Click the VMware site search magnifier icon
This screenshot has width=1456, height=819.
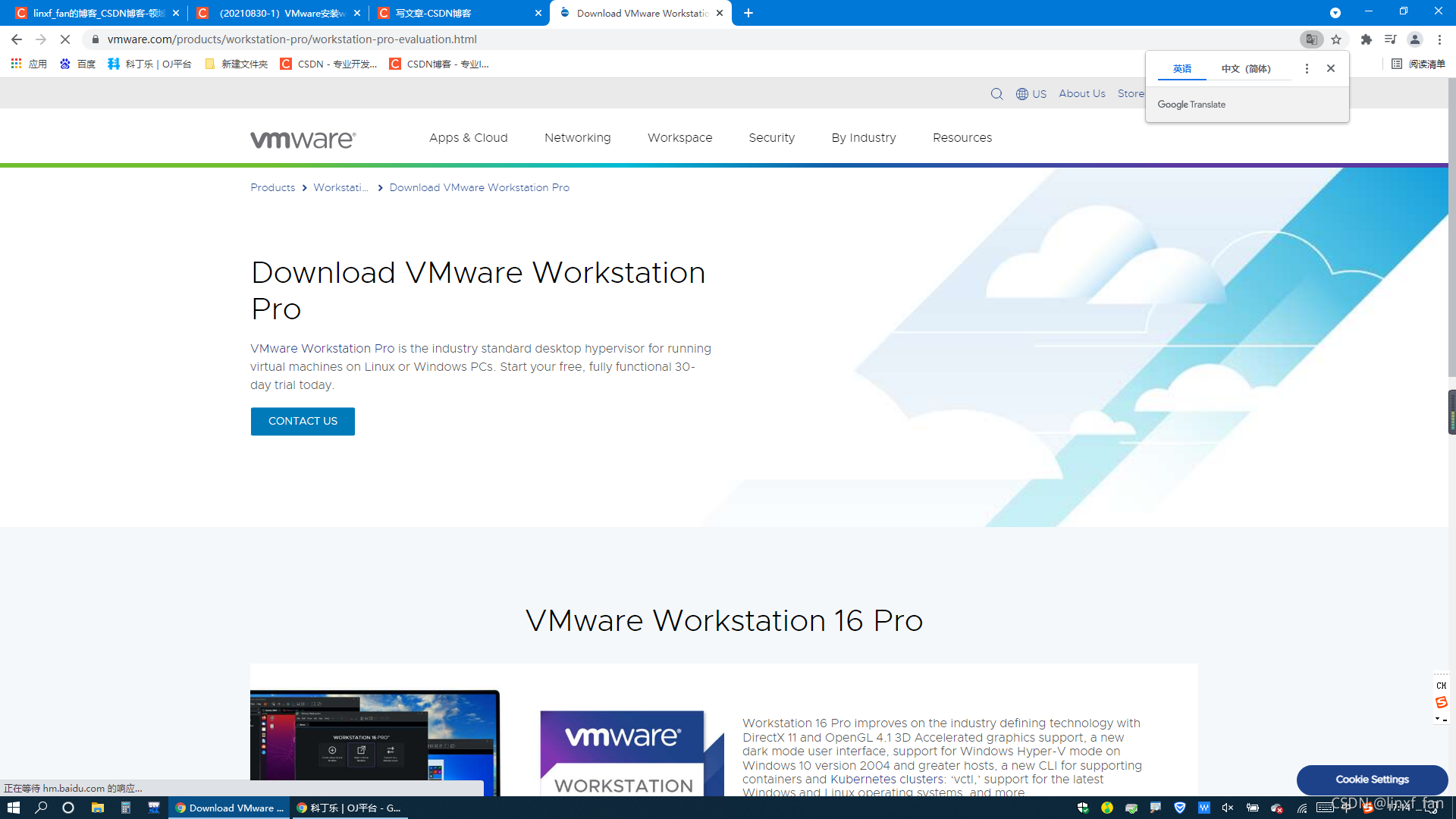pos(996,94)
